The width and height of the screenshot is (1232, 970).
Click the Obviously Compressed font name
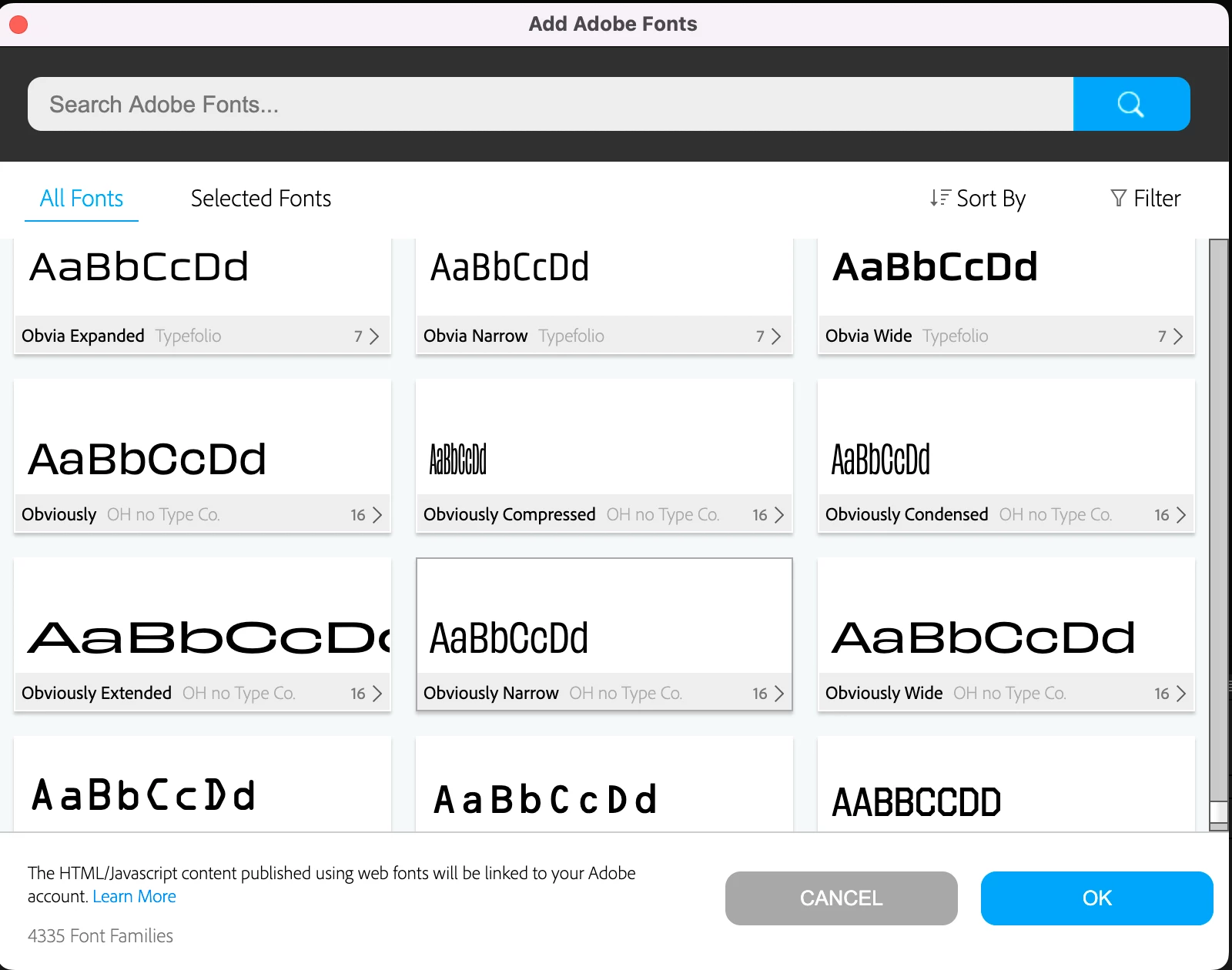[x=510, y=515]
